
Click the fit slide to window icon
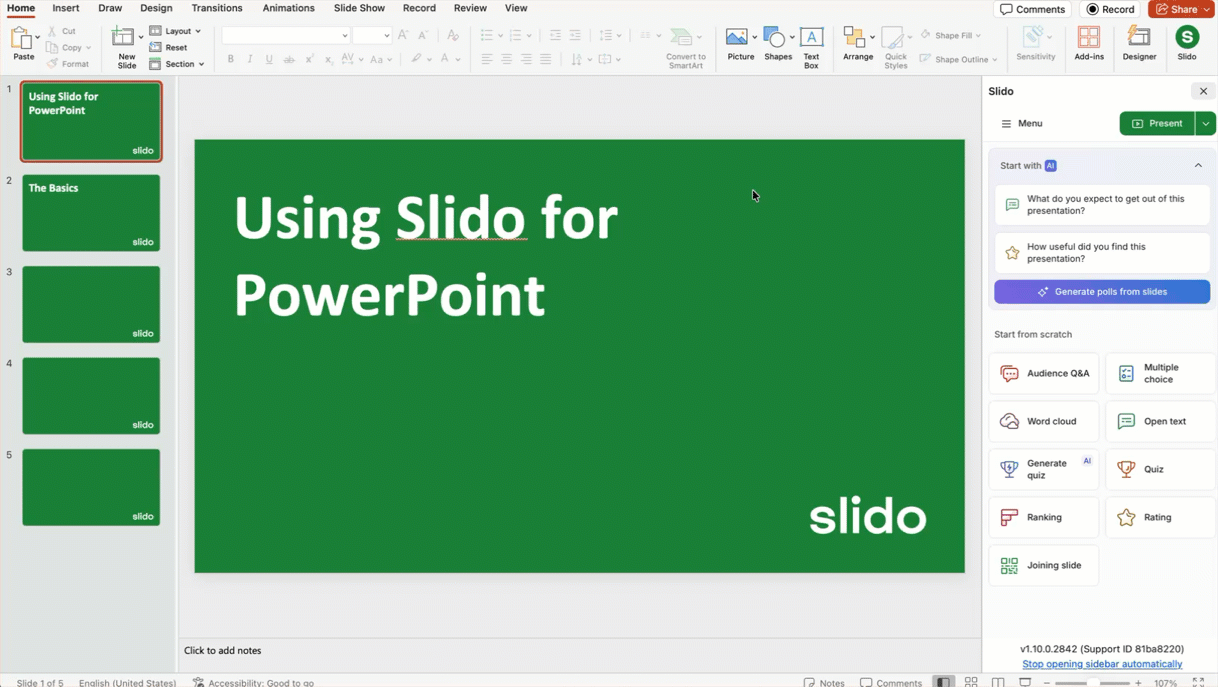(1198, 682)
